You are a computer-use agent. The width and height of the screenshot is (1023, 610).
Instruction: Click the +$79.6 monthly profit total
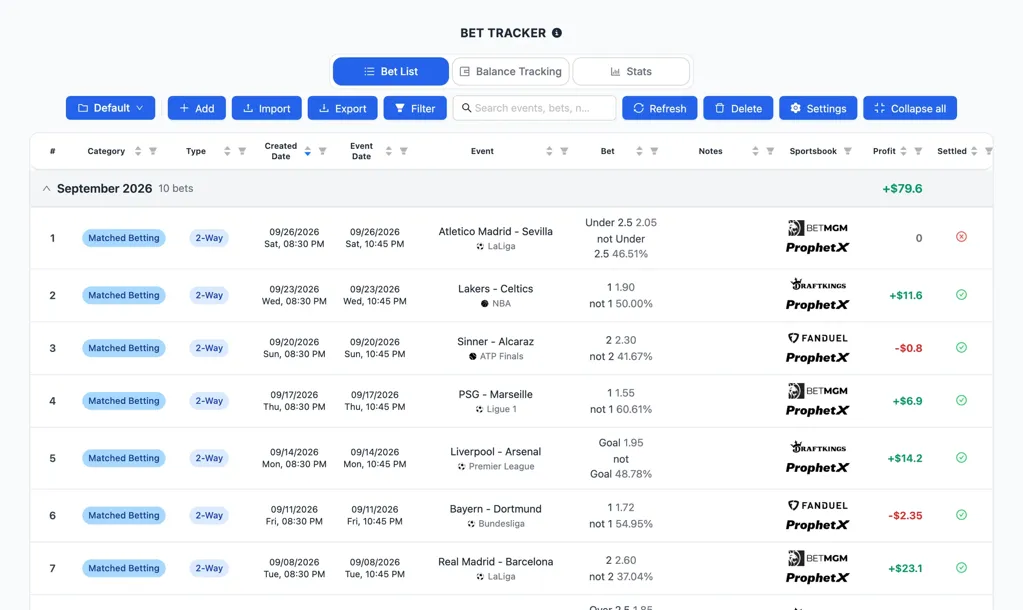[x=902, y=189]
